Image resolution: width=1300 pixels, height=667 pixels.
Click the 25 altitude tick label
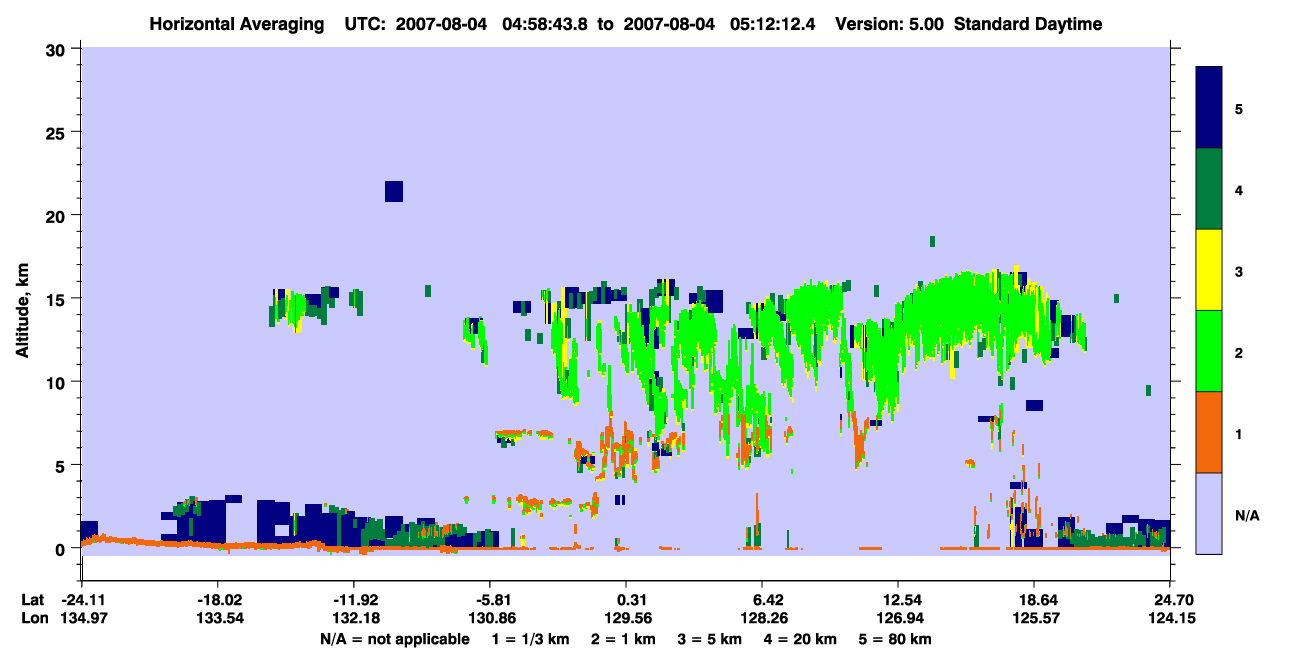coord(58,132)
